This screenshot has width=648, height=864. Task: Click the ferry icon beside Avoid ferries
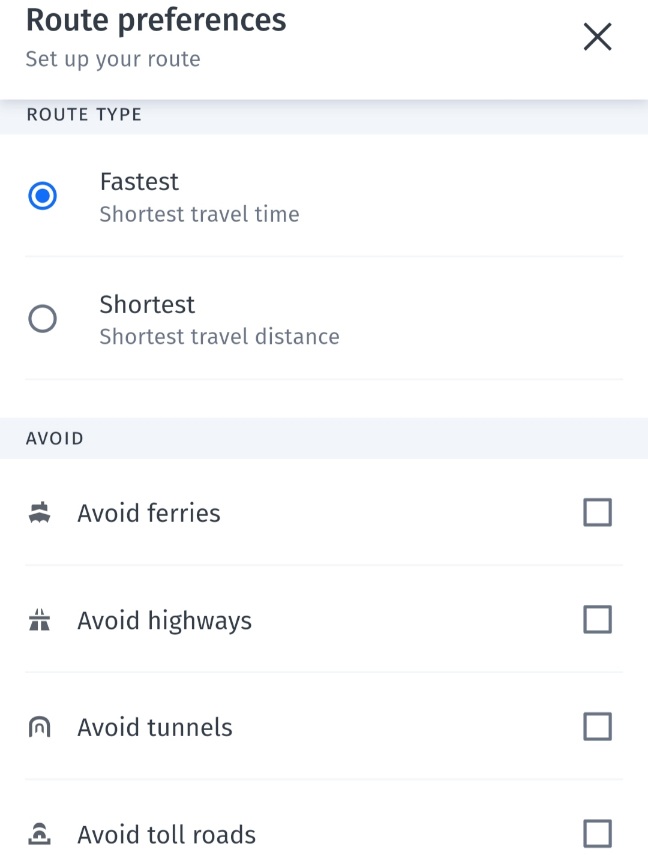(x=39, y=514)
